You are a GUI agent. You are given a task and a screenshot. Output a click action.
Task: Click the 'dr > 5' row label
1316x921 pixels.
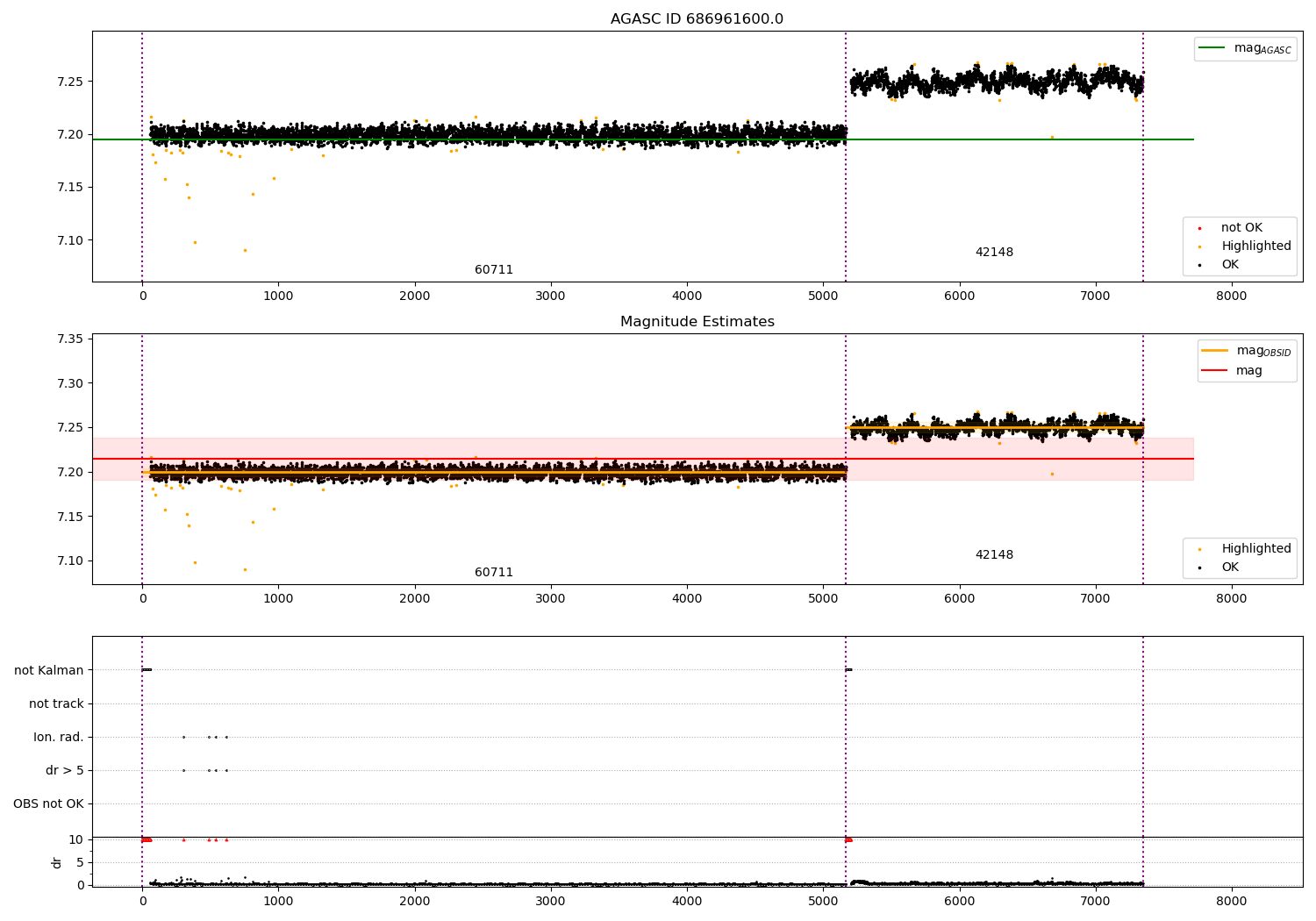point(65,770)
